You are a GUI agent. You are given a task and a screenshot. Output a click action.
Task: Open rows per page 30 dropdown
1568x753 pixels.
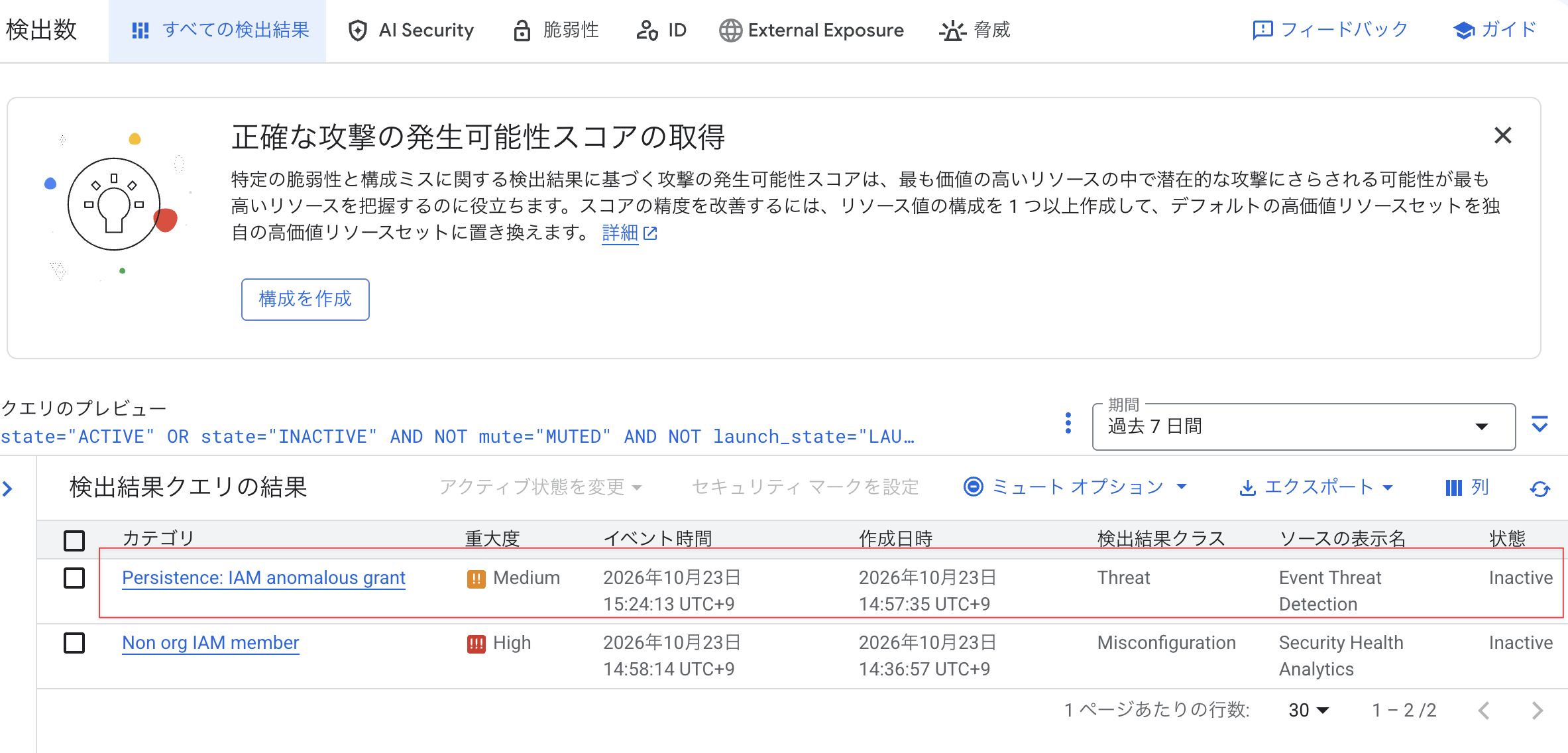pyautogui.click(x=1309, y=710)
